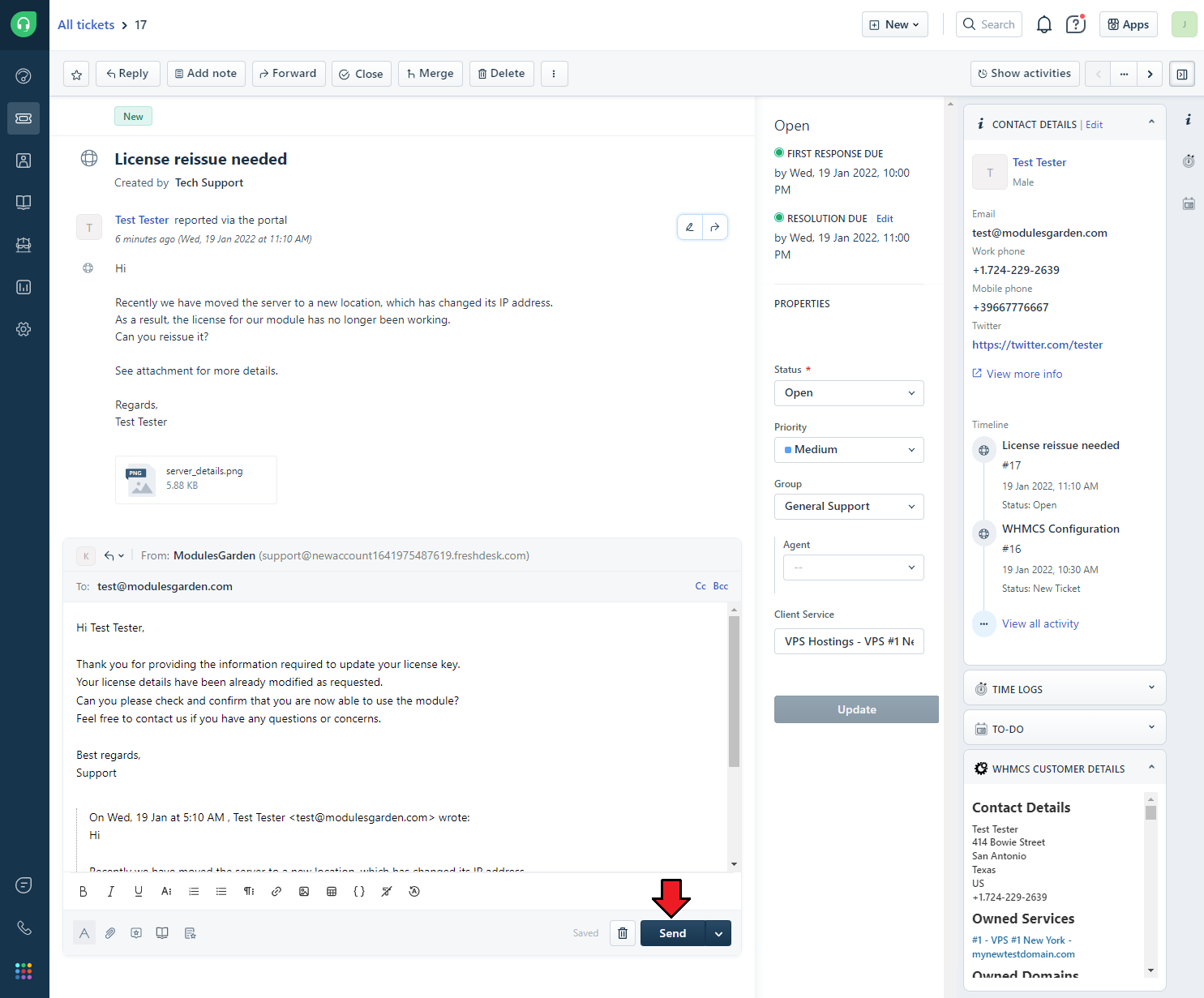
Task: Open the Priority dropdown showing Medium
Action: click(849, 450)
